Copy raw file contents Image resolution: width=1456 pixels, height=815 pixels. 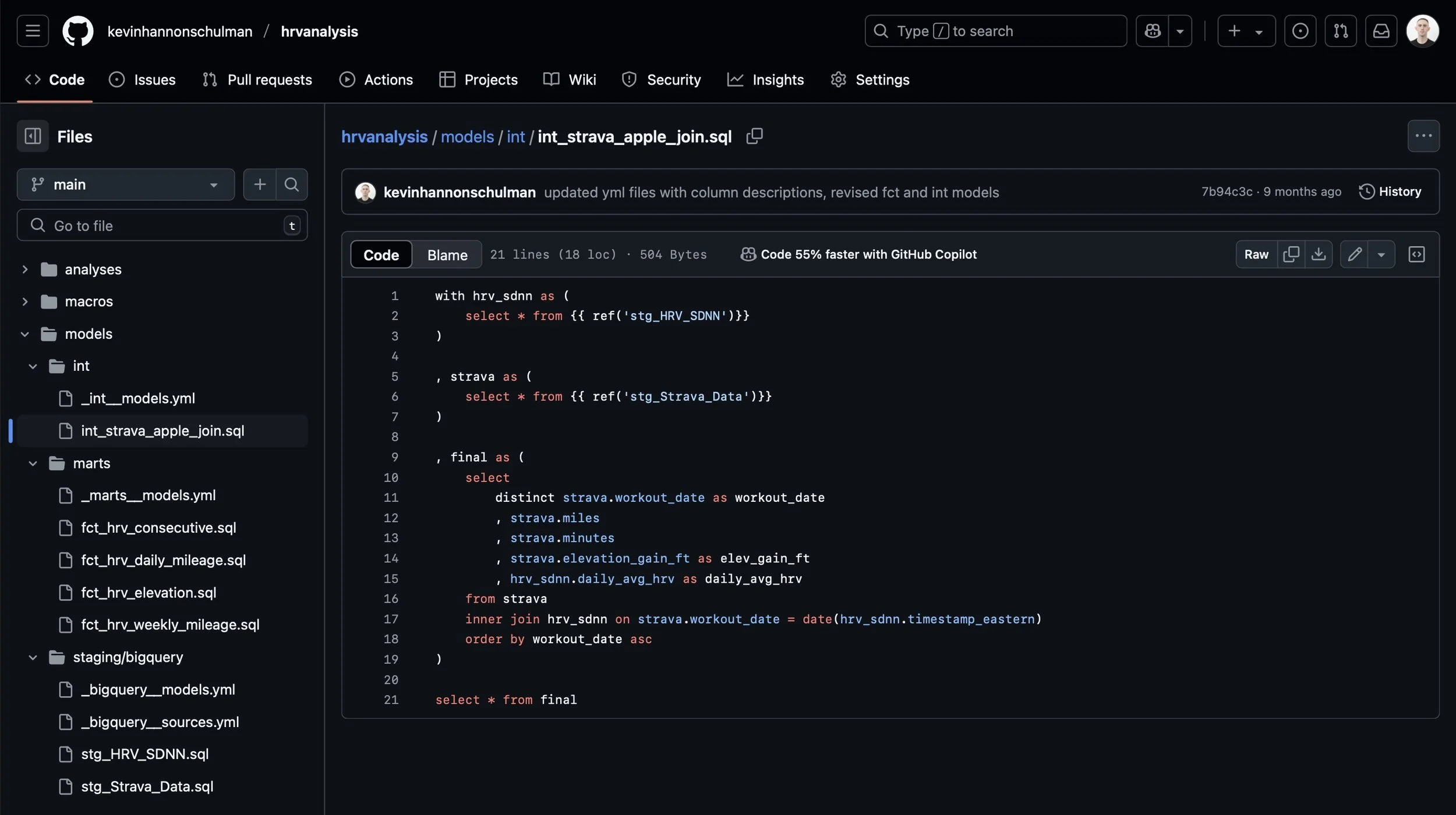[x=1291, y=254]
